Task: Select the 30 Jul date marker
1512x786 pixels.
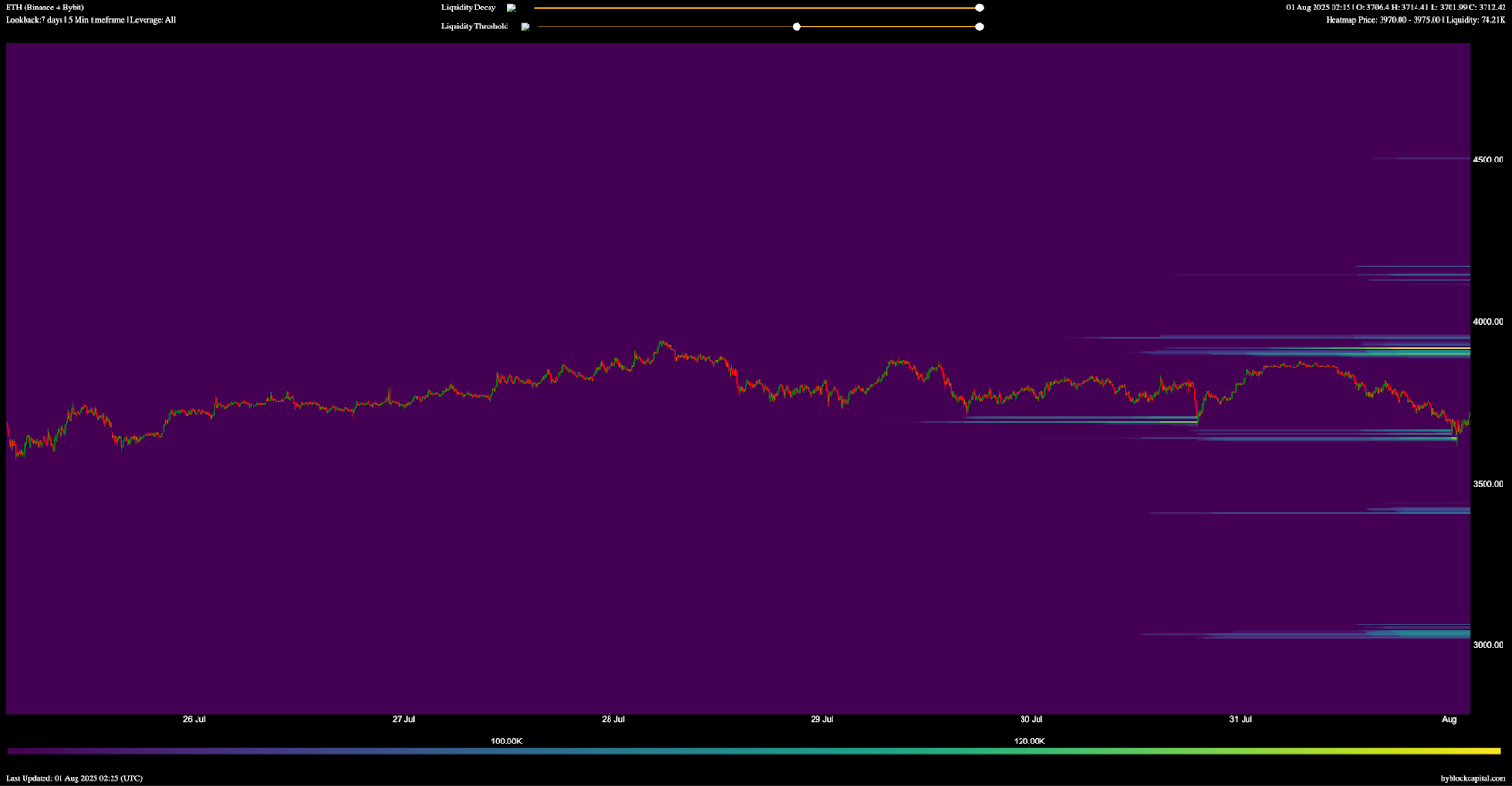Action: 1031,719
